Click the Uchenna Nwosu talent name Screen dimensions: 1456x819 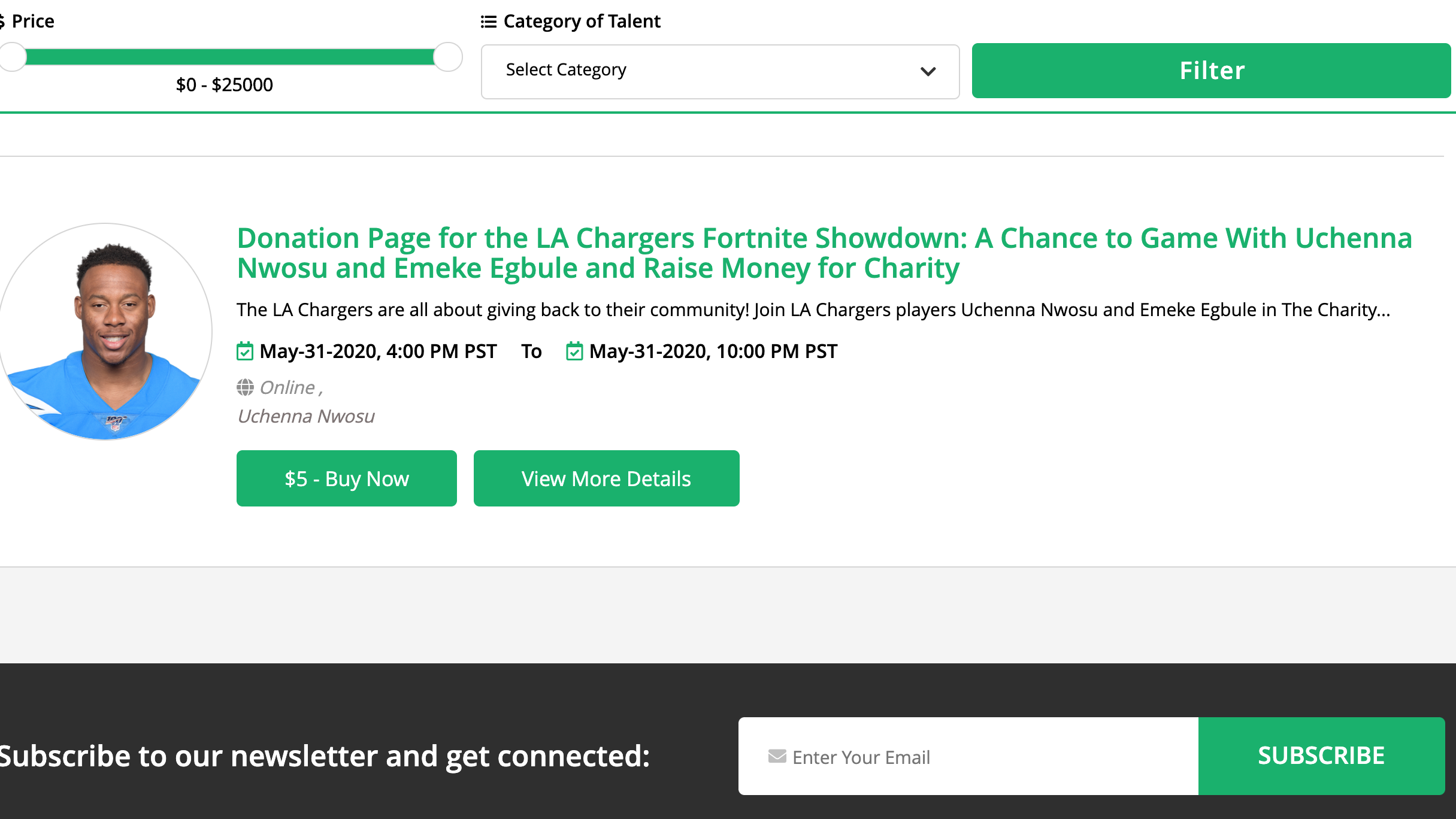coord(306,416)
